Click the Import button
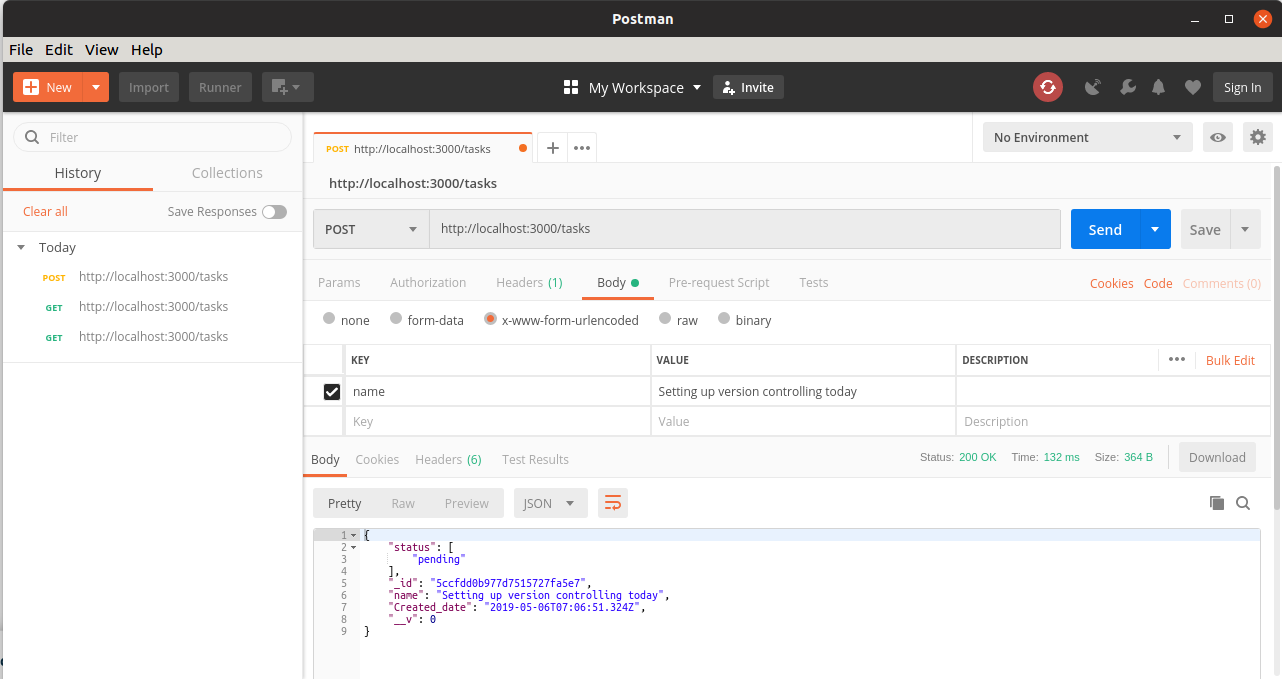The image size is (1282, 679). 149,87
